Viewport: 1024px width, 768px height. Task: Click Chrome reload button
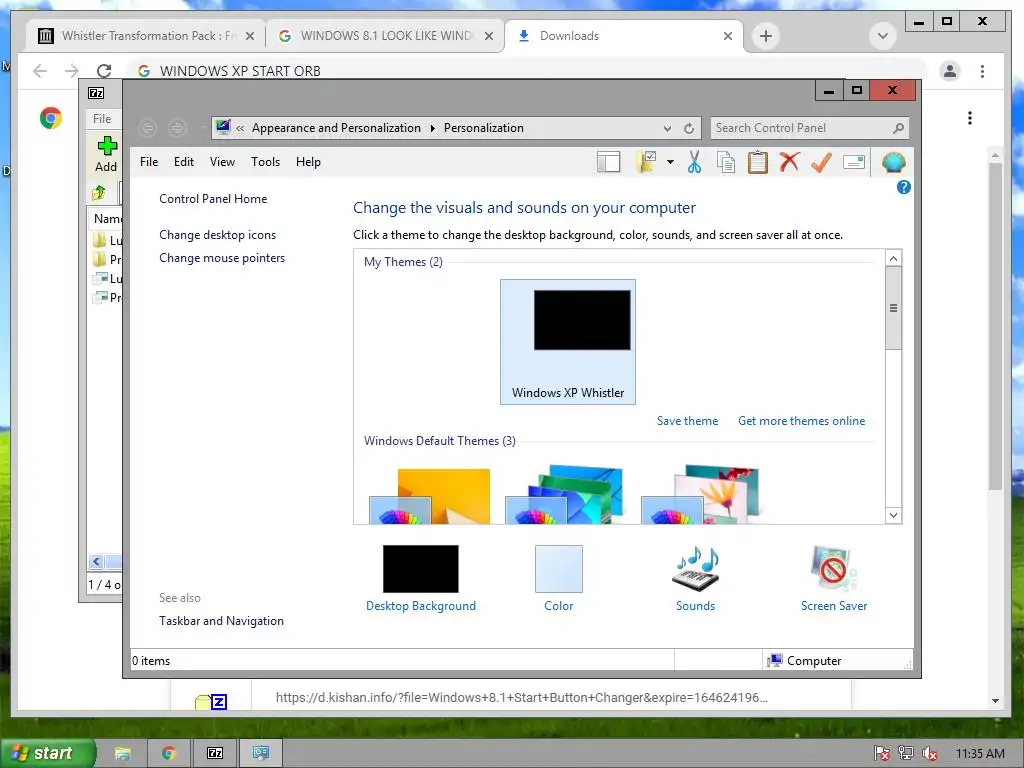coord(104,71)
